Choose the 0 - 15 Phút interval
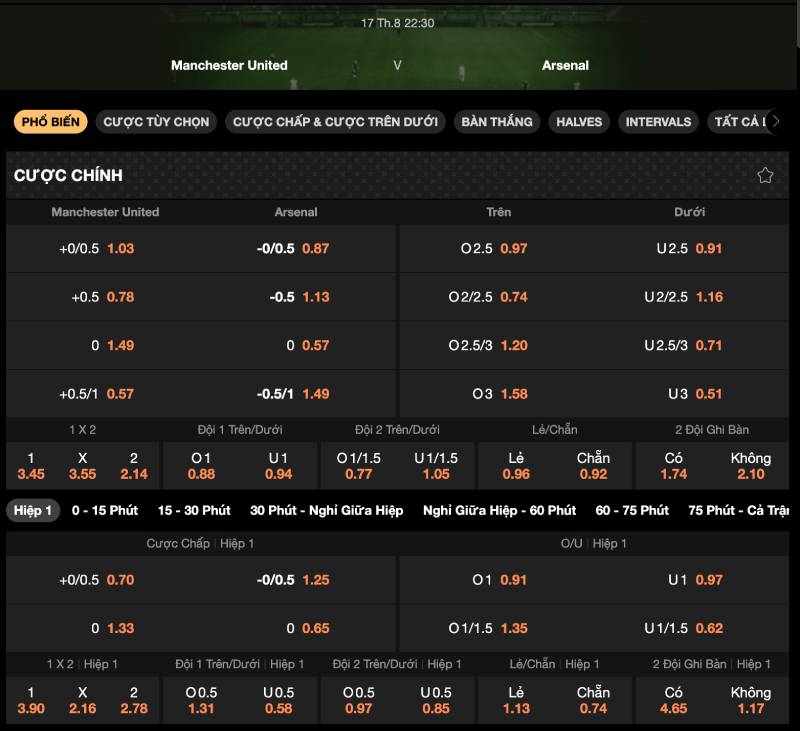800x731 pixels. 105,510
